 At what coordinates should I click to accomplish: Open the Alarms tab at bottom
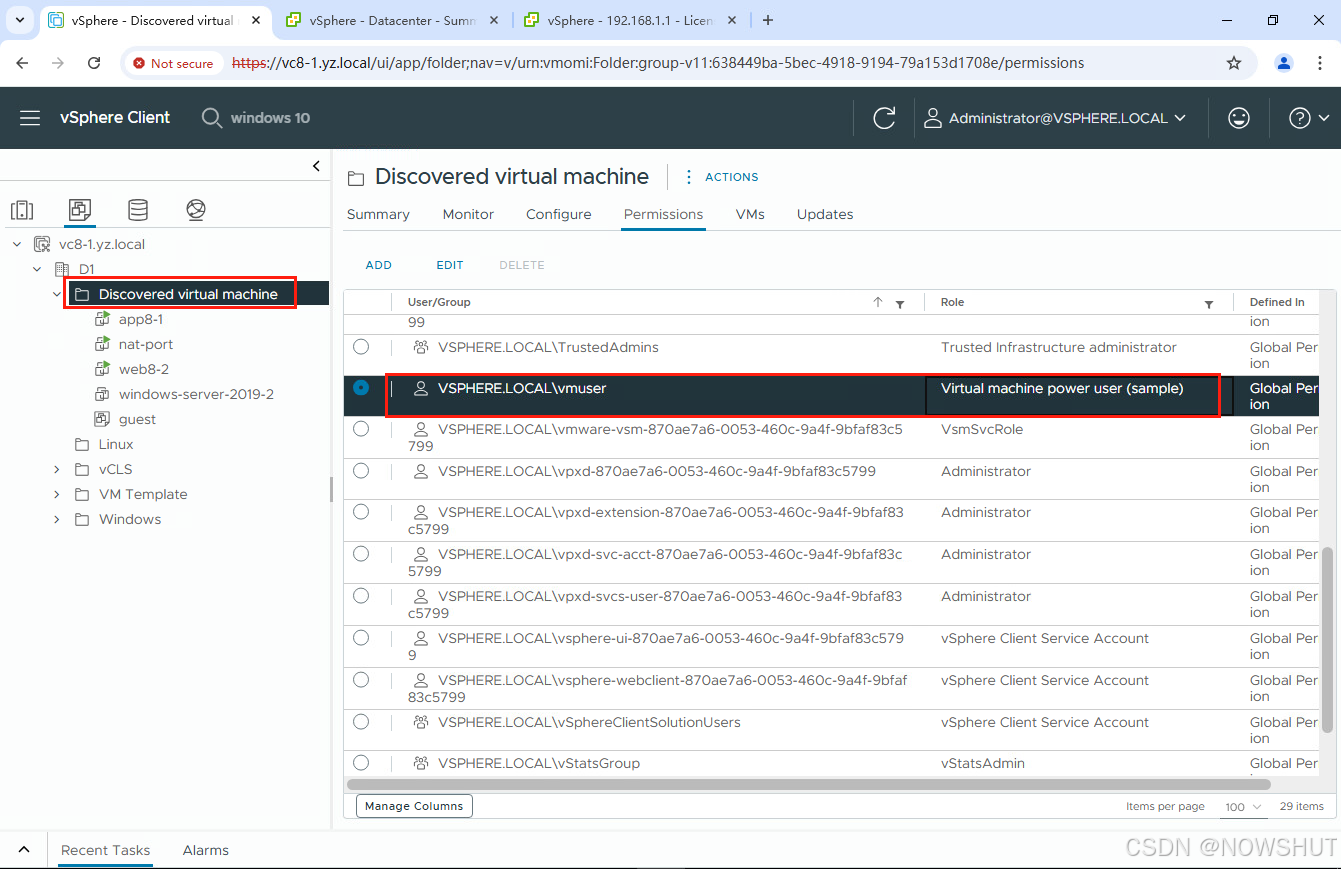tap(206, 850)
